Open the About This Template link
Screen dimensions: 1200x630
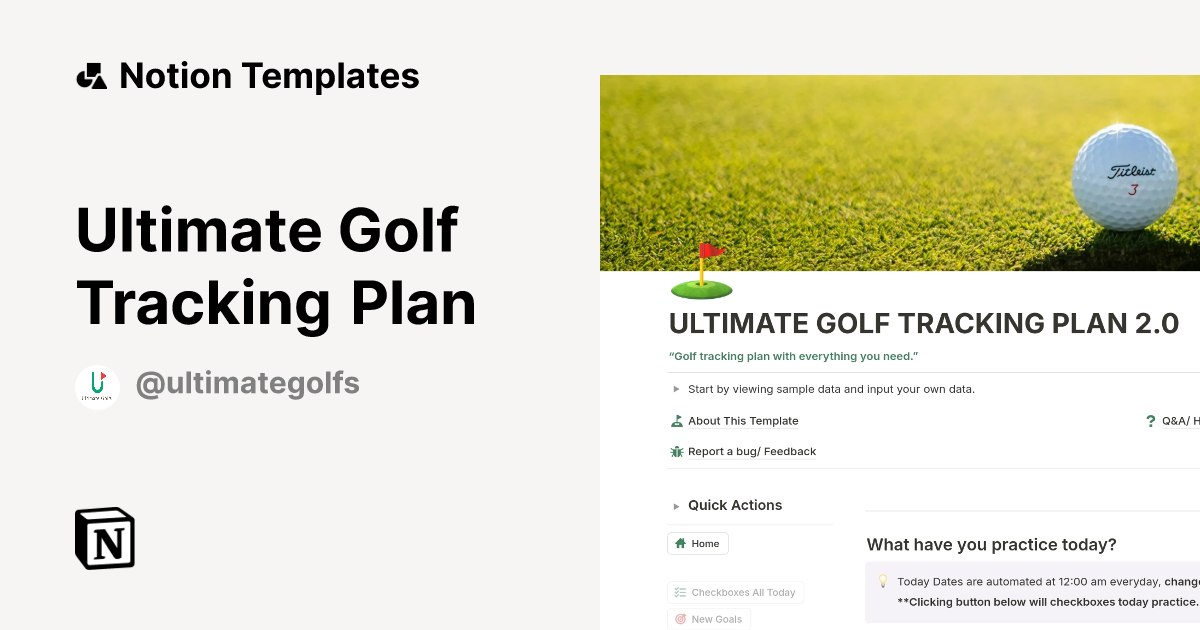tap(743, 421)
